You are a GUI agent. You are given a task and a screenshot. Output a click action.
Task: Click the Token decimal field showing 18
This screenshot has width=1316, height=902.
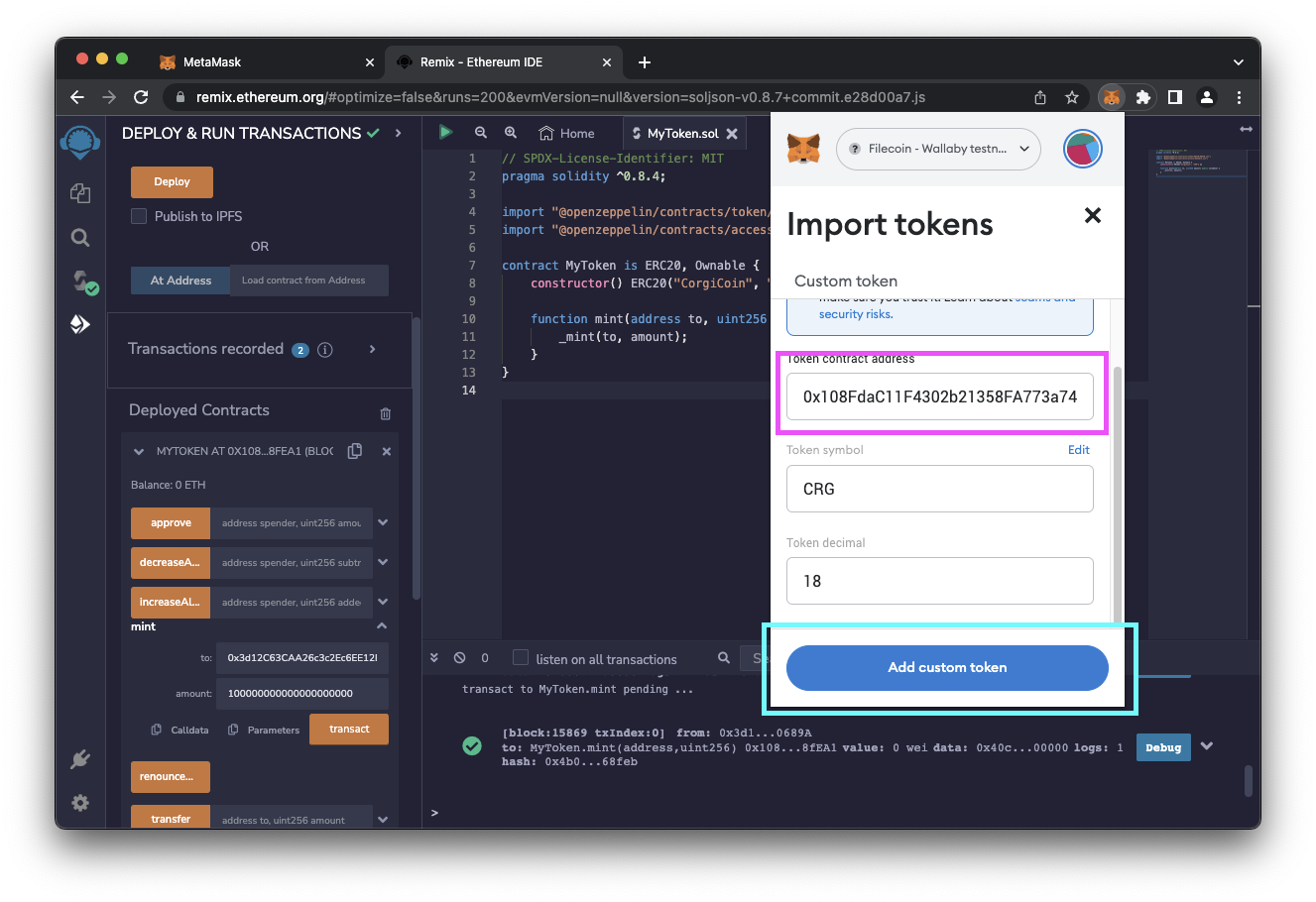tap(940, 581)
